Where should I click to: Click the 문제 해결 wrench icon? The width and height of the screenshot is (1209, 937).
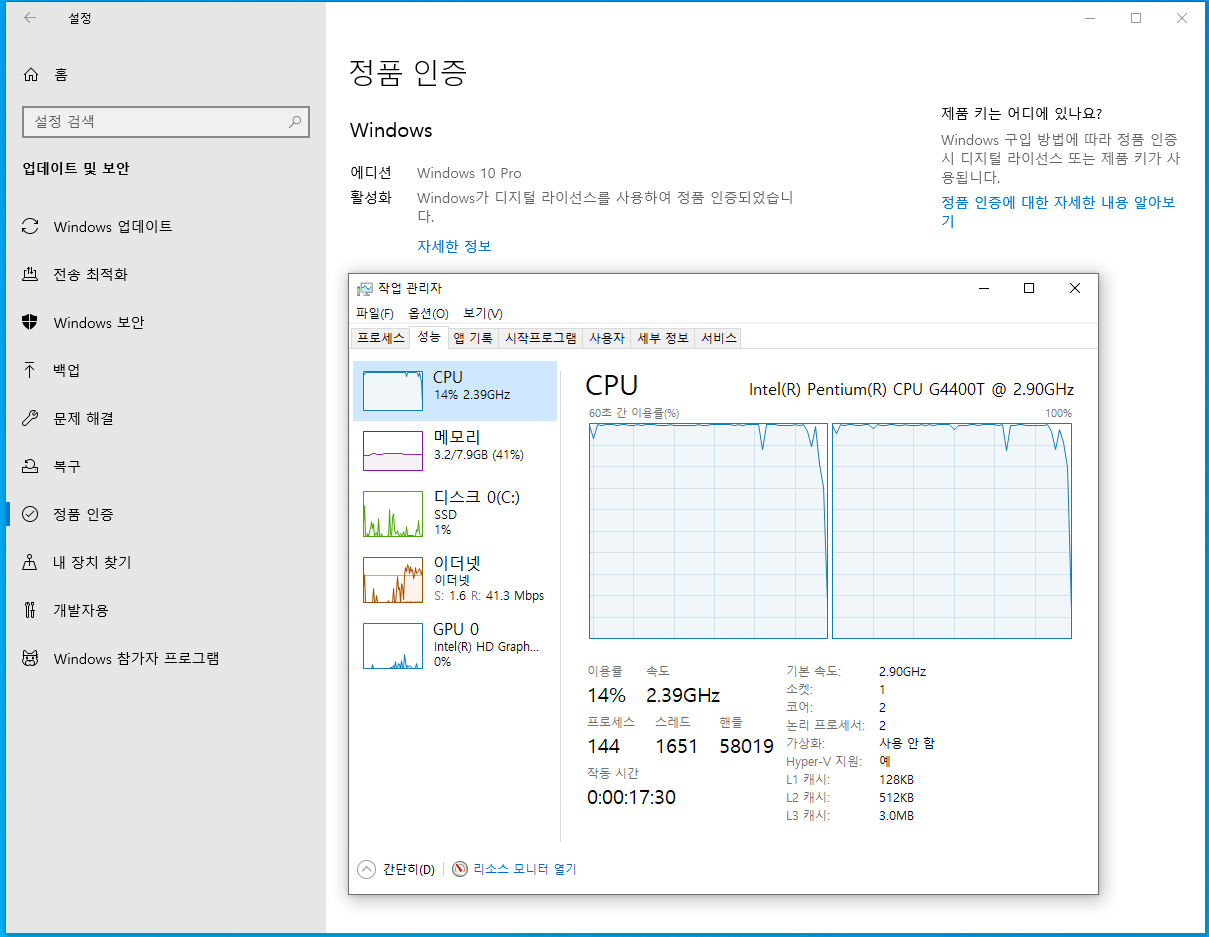(x=30, y=418)
